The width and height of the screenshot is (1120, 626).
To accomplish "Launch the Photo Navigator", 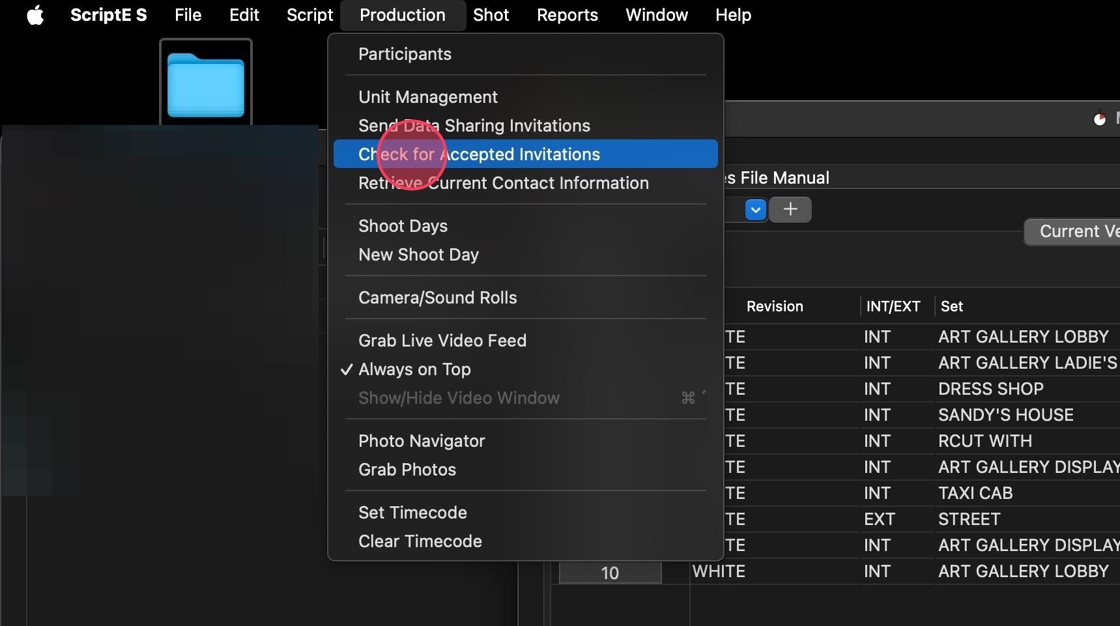I will [x=421, y=441].
